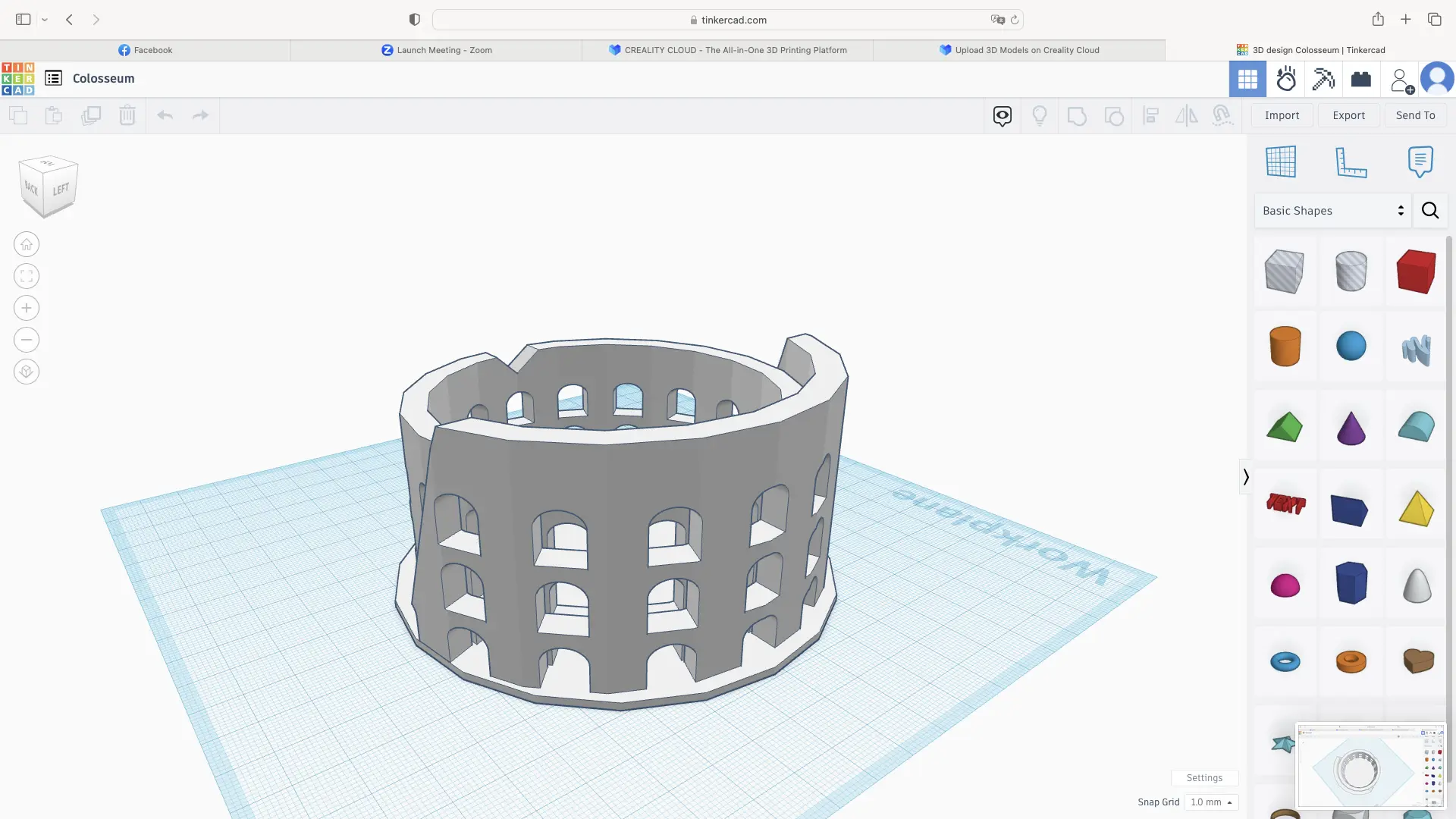Click the Duplicate and repeat icon
Screen dimensions: 1456x819
coord(91,115)
